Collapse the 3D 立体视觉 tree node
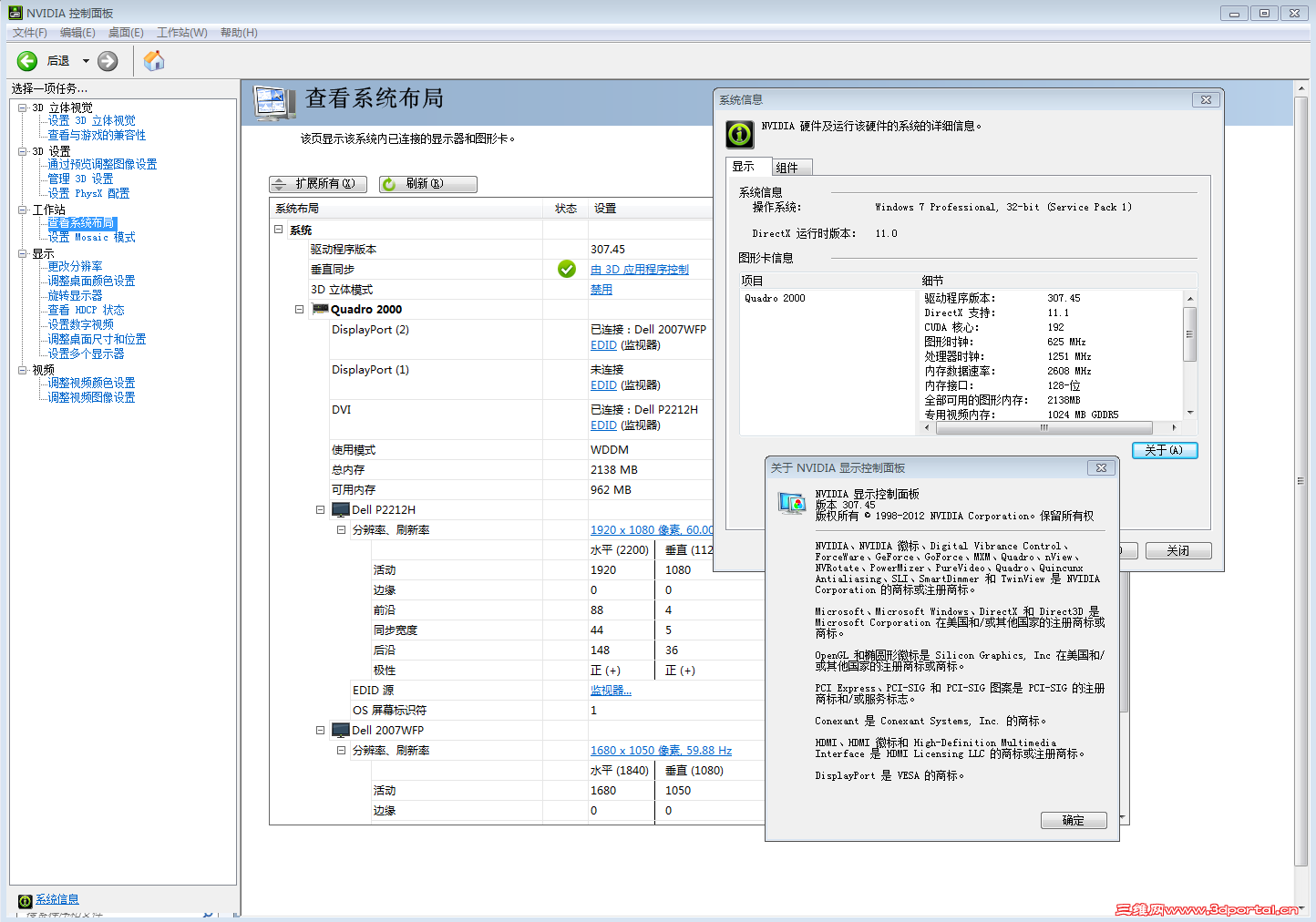The image size is (1316, 922). (23, 108)
